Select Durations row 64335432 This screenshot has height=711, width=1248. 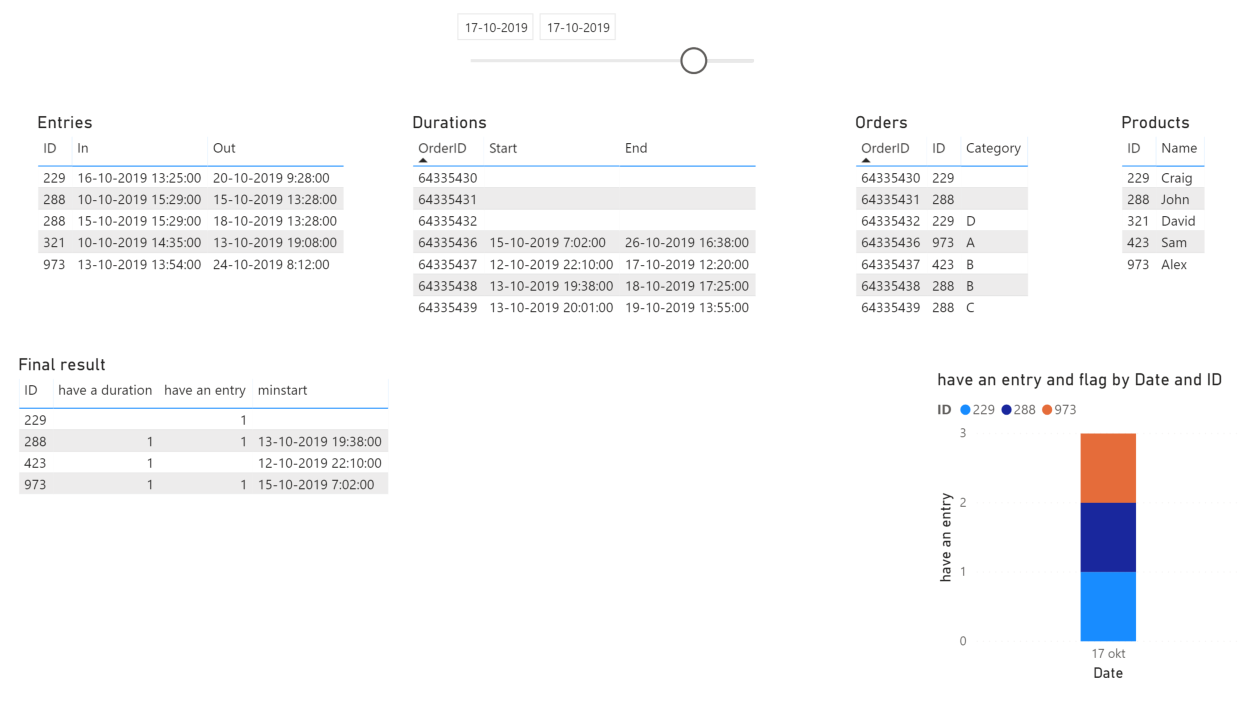click(x=584, y=221)
